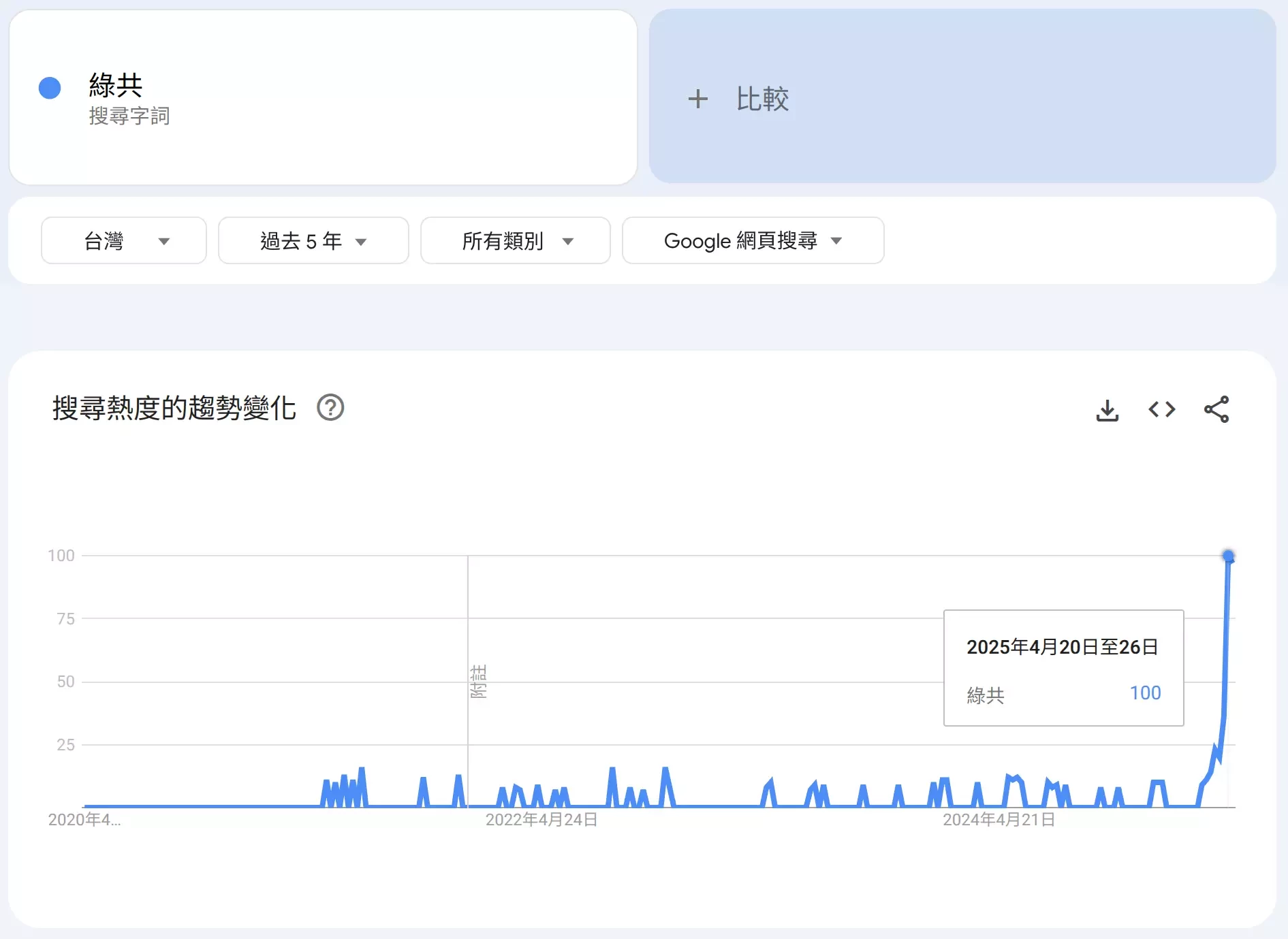The width and height of the screenshot is (1288, 939).
Task: Select the peak data point at 100
Action: pyautogui.click(x=1228, y=556)
